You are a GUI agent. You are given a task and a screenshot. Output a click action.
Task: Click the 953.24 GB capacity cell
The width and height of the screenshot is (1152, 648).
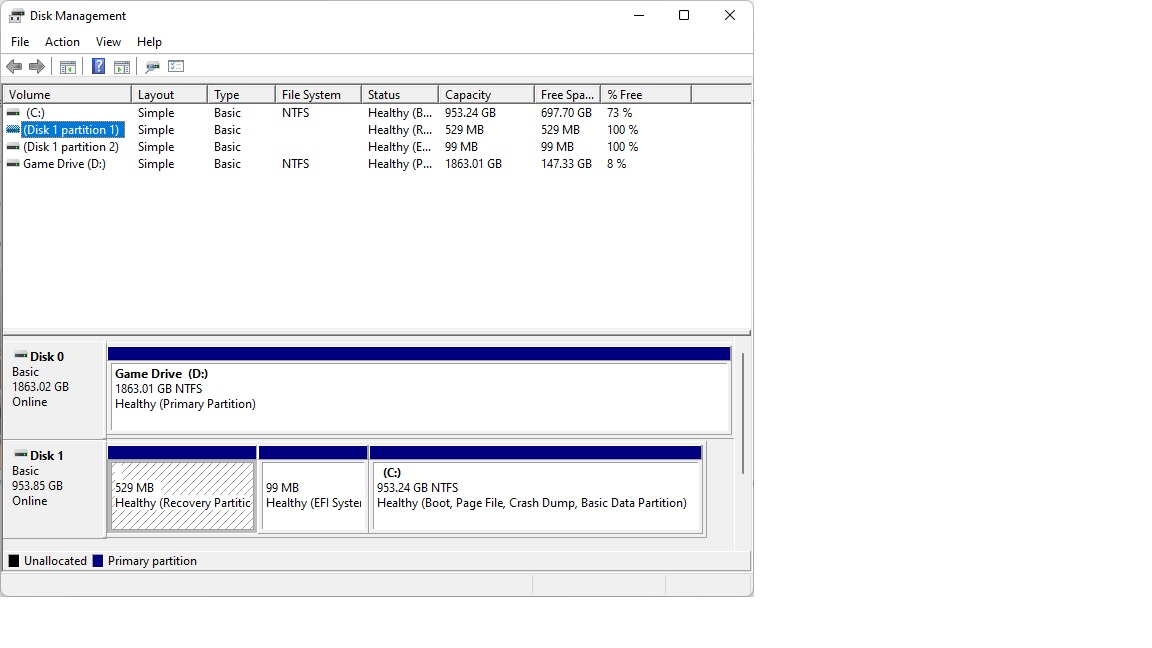[x=470, y=113]
